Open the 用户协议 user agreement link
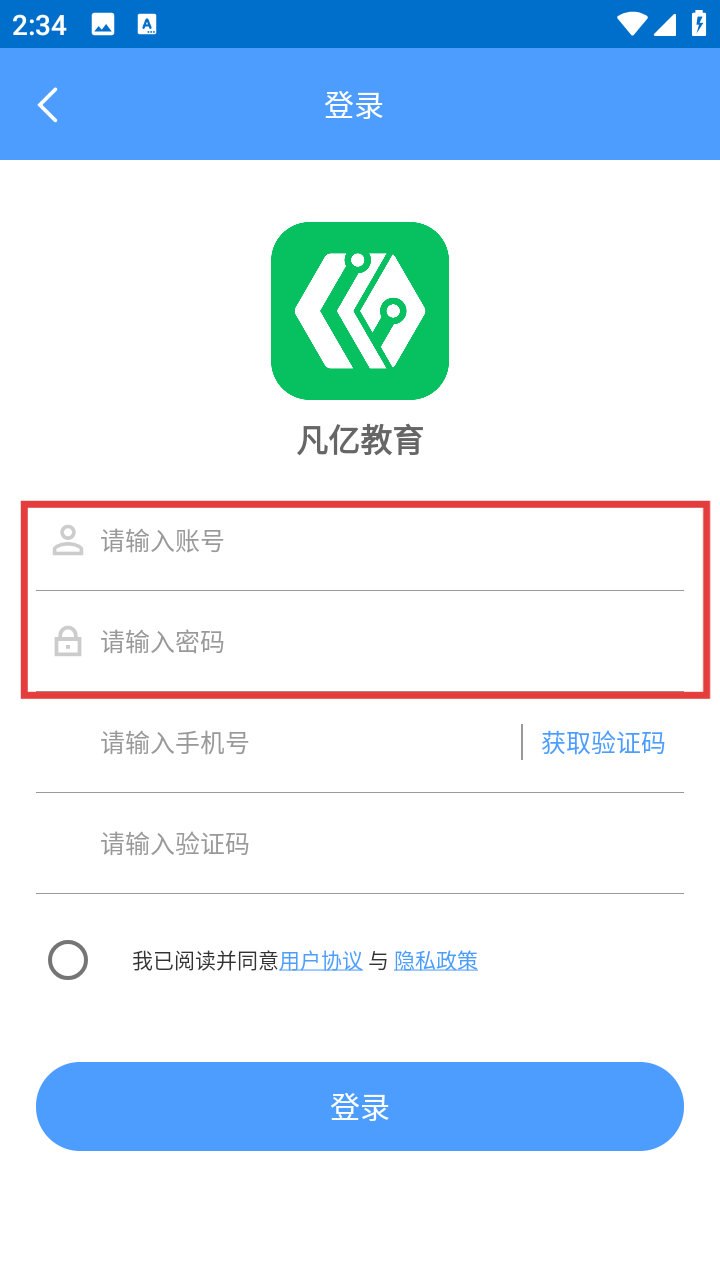This screenshot has width=720, height=1280. (x=321, y=961)
